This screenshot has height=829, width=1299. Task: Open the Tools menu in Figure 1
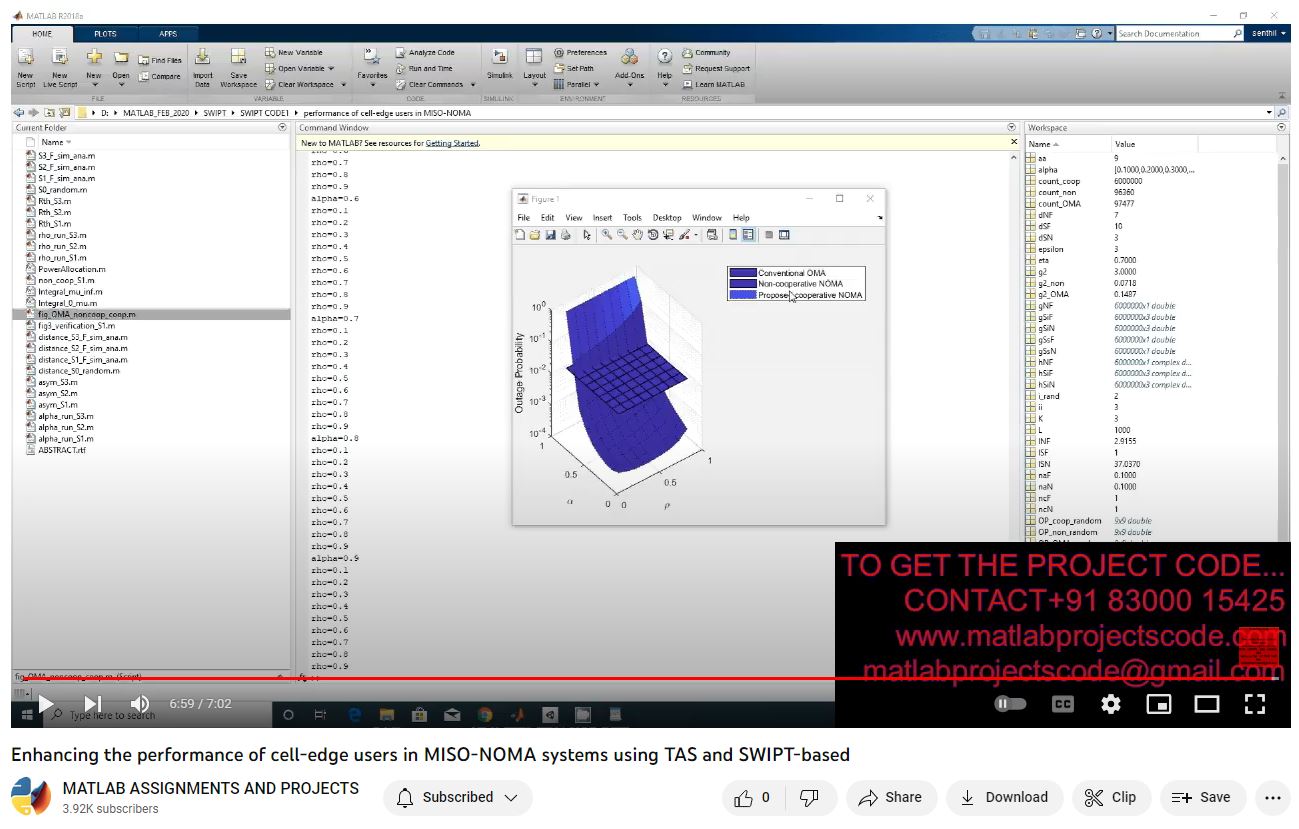pyautogui.click(x=632, y=217)
